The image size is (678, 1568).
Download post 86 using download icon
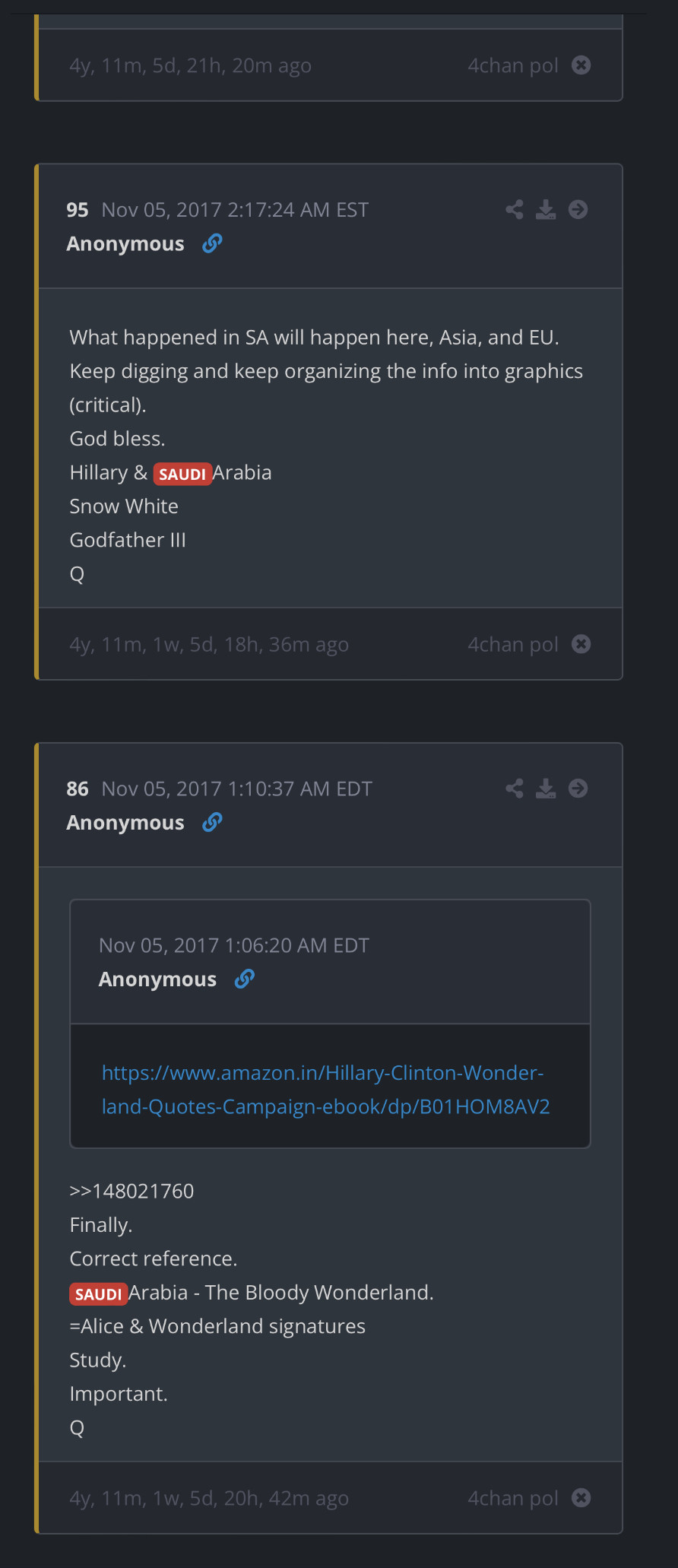click(546, 789)
